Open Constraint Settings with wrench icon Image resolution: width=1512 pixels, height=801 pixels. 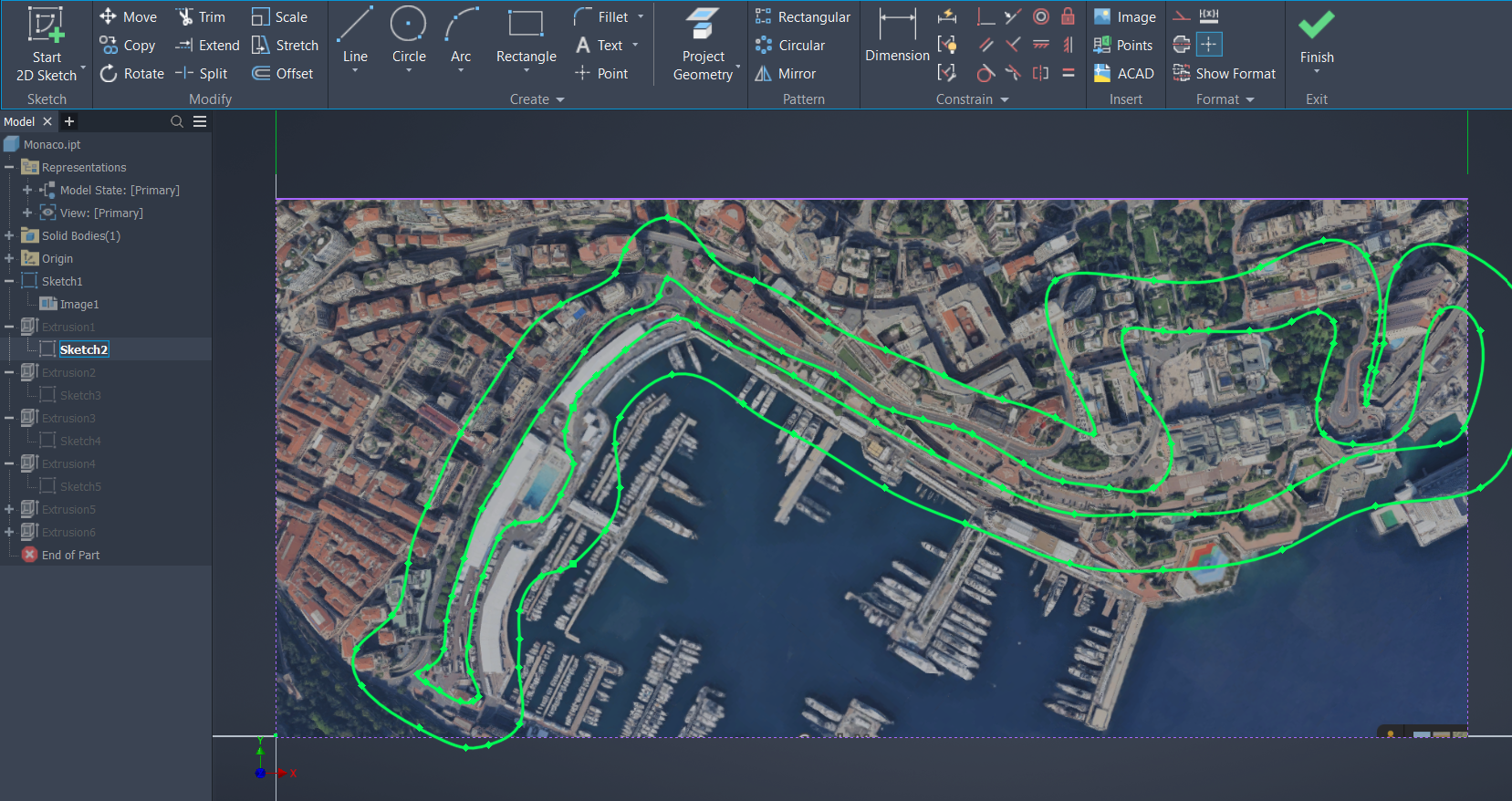coord(947,73)
